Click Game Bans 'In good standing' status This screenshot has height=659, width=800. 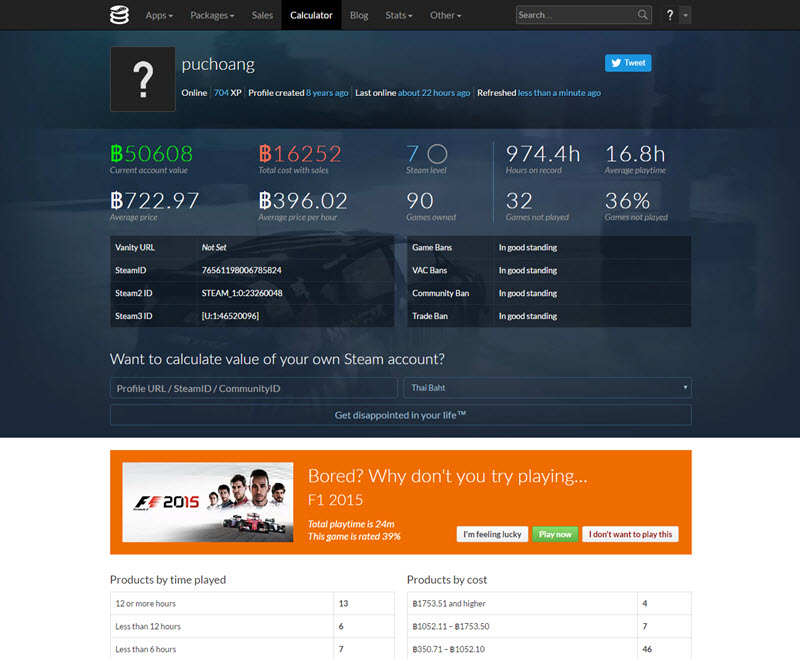click(x=528, y=247)
